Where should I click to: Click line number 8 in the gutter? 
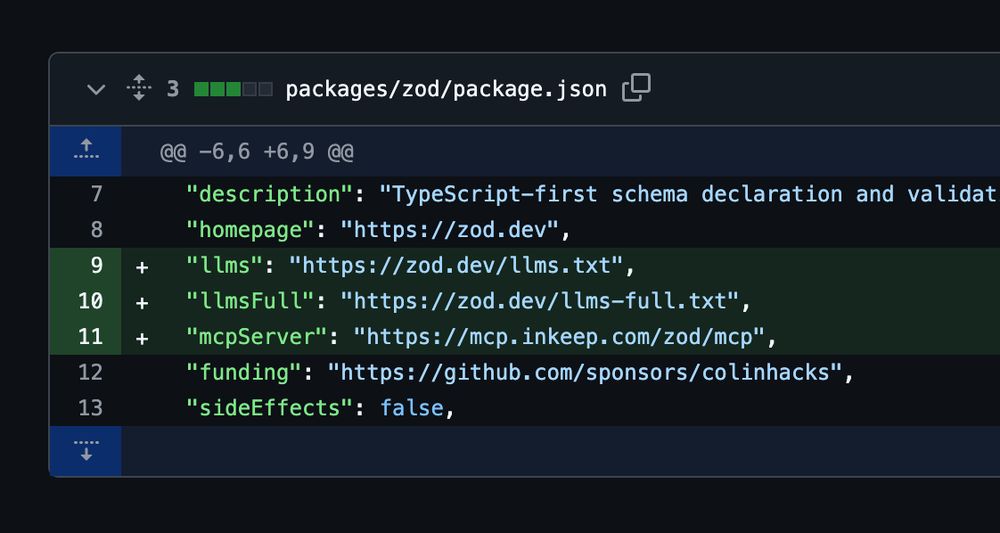(96, 230)
